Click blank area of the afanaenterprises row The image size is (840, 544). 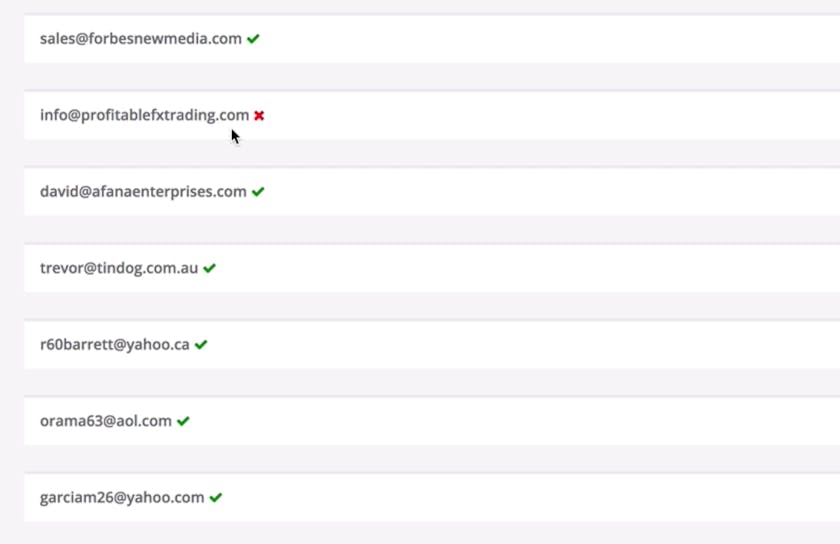(550, 191)
